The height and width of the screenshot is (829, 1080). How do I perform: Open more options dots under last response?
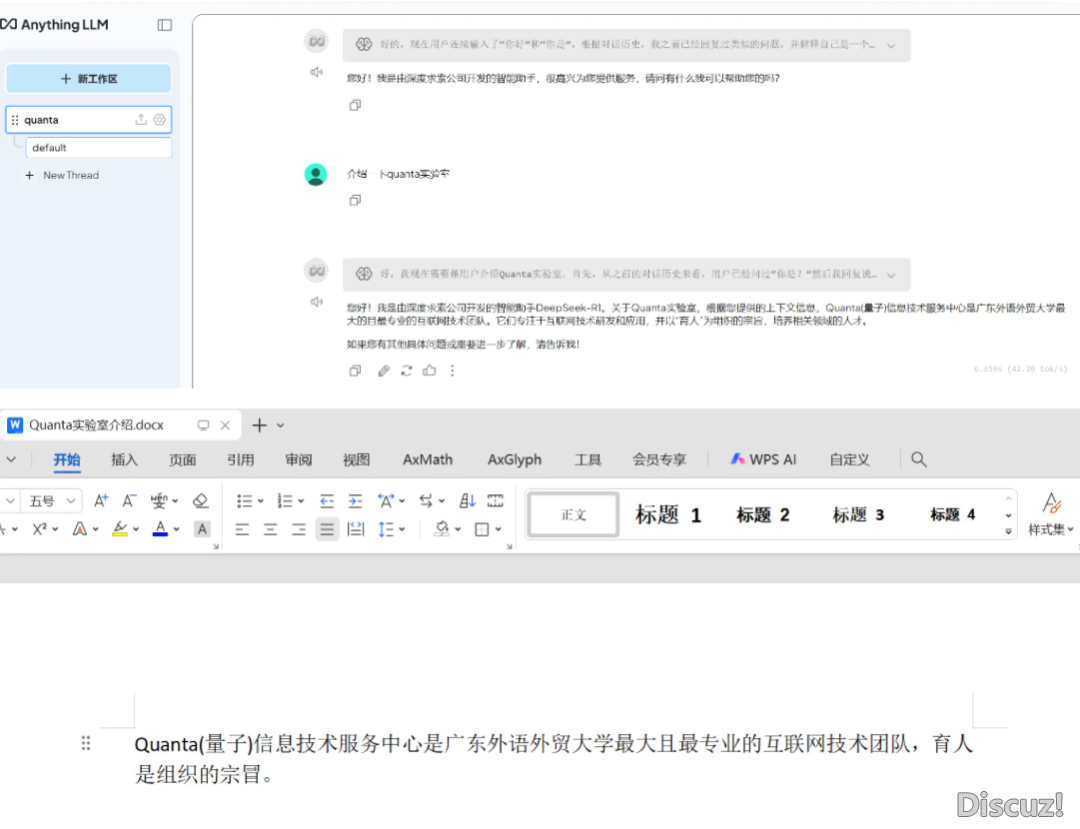[x=453, y=370]
